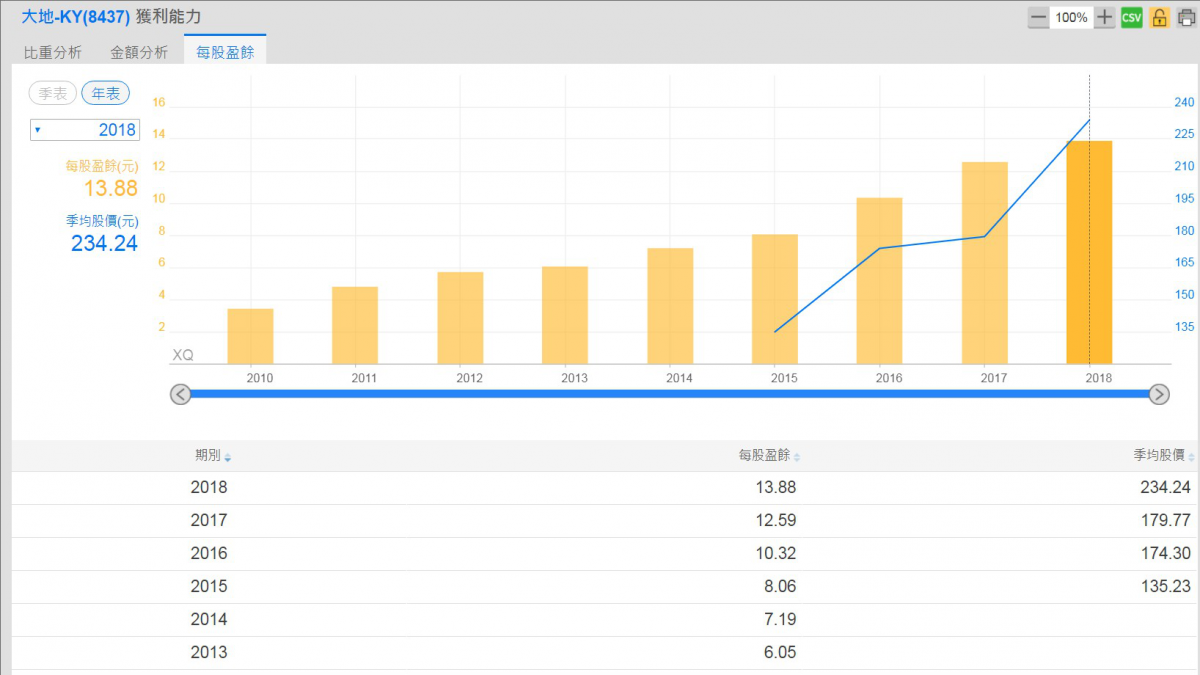1200x675 pixels.
Task: Click the 100% zoom level field
Action: (x=1071, y=17)
